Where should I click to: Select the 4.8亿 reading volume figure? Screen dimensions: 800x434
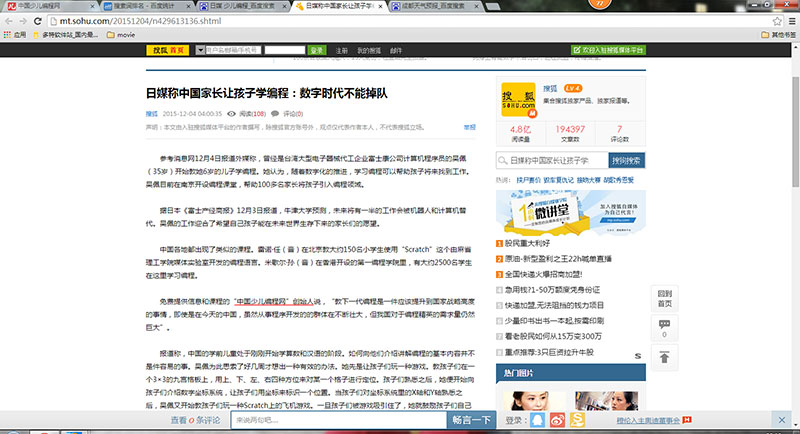click(520, 130)
